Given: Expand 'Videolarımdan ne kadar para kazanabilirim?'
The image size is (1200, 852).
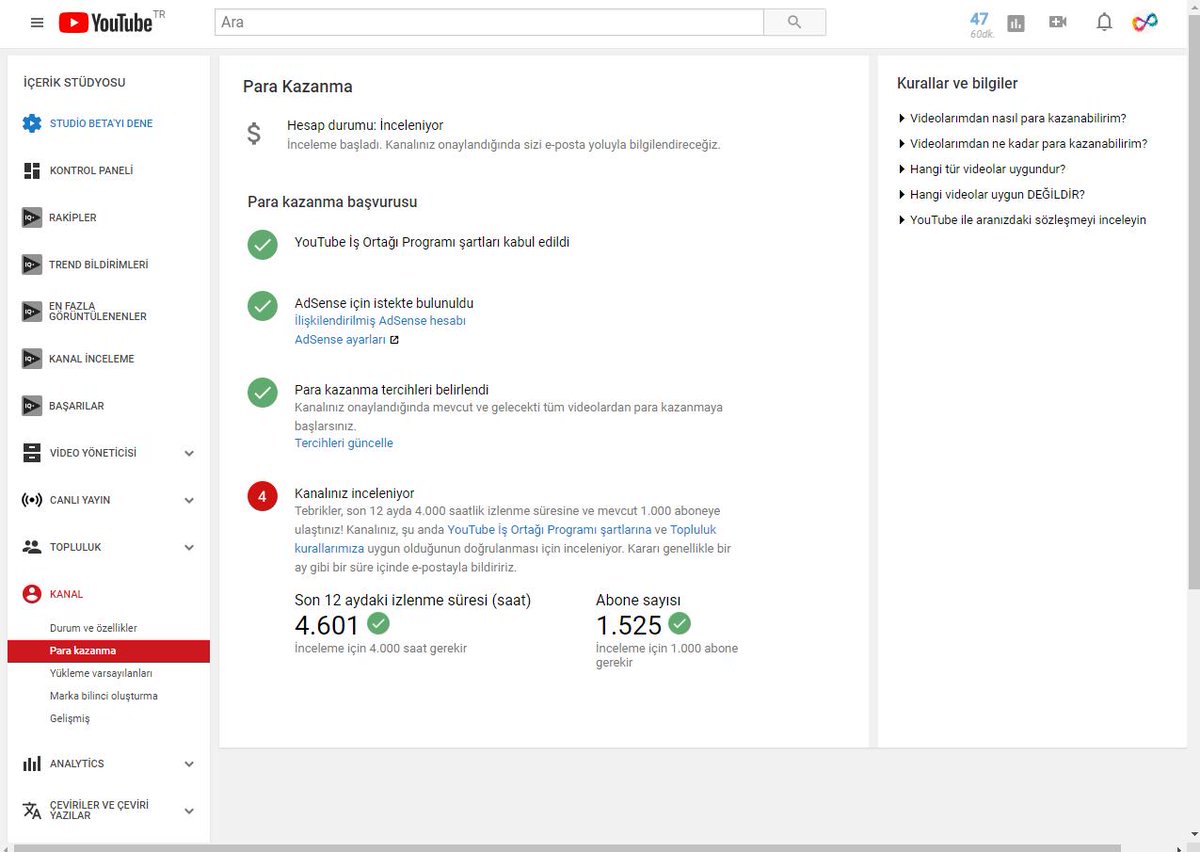Looking at the screenshot, I should 1023,143.
